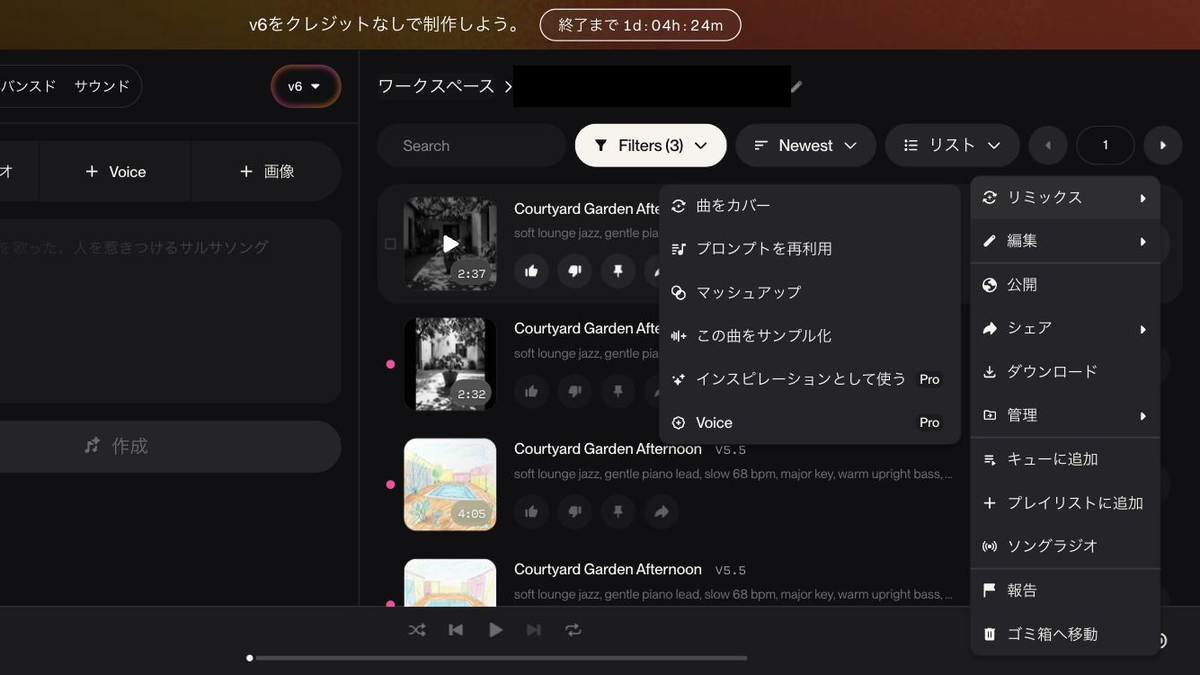Expand the シェア submenu
Image resolution: width=1200 pixels, height=675 pixels.
(x=1065, y=328)
